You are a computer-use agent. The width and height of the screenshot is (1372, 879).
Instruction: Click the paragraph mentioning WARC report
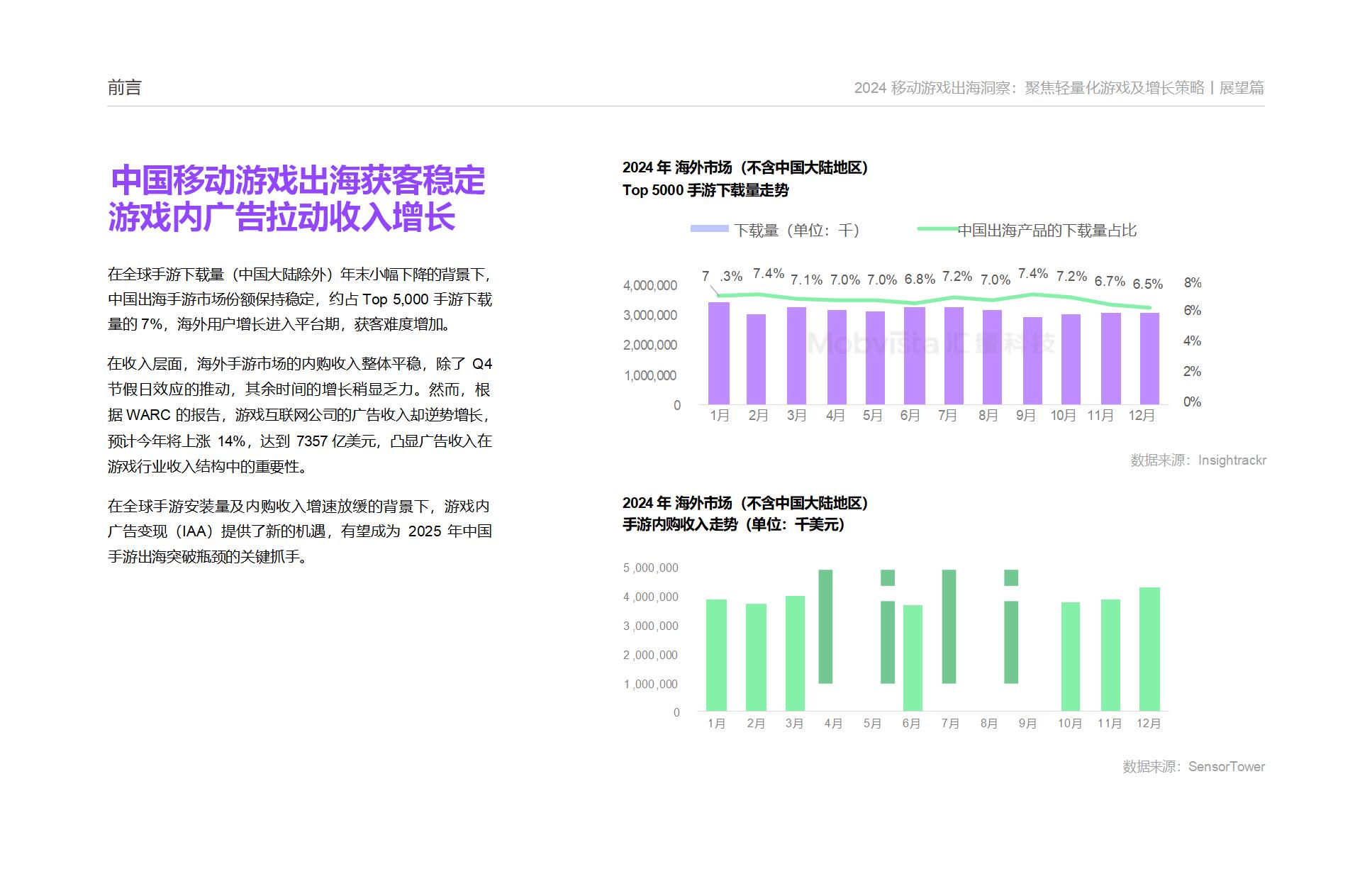click(299, 415)
